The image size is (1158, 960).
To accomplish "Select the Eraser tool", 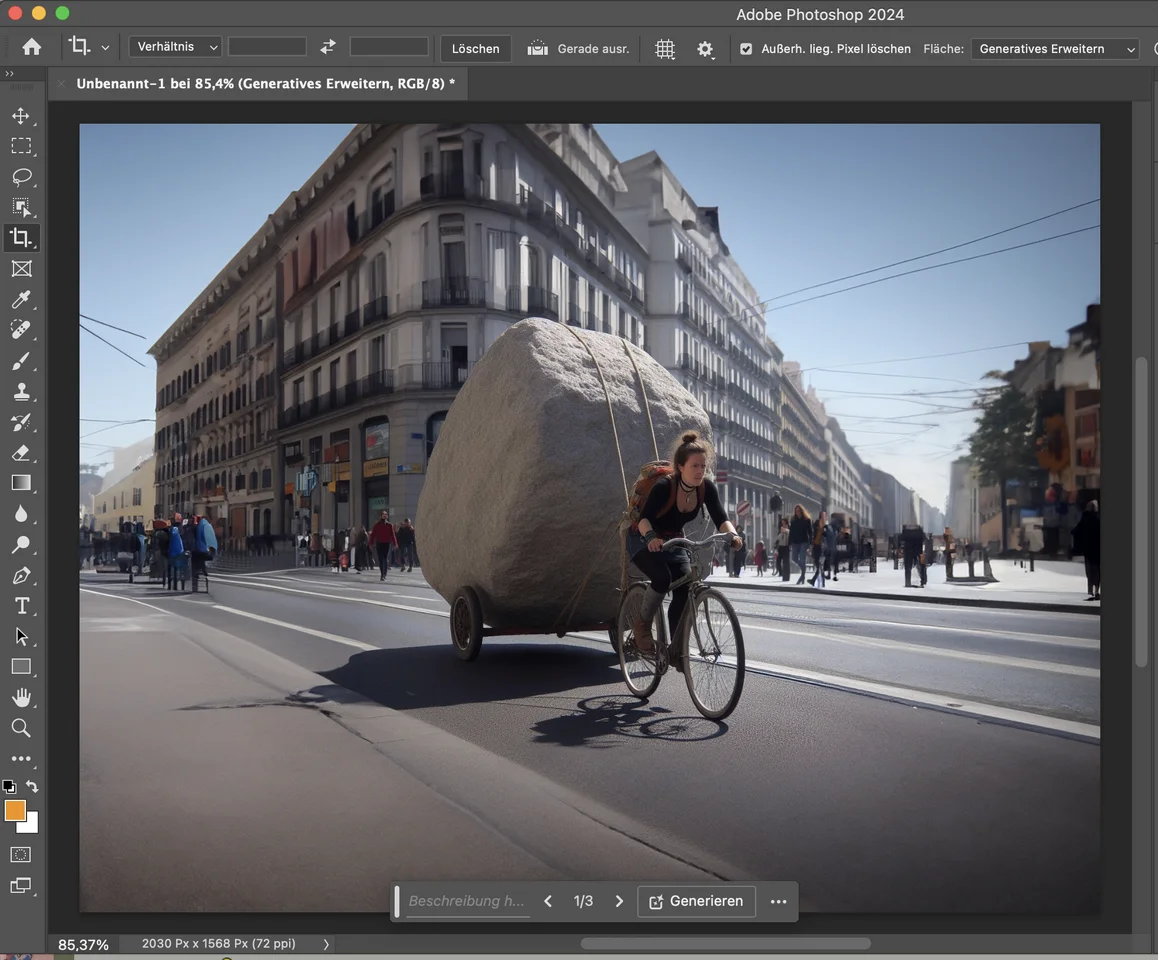I will pyautogui.click(x=21, y=453).
